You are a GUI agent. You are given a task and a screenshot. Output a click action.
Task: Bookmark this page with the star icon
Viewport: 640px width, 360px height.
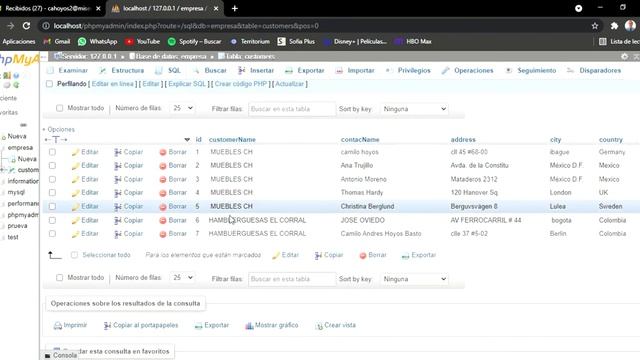pyautogui.click(x=595, y=26)
